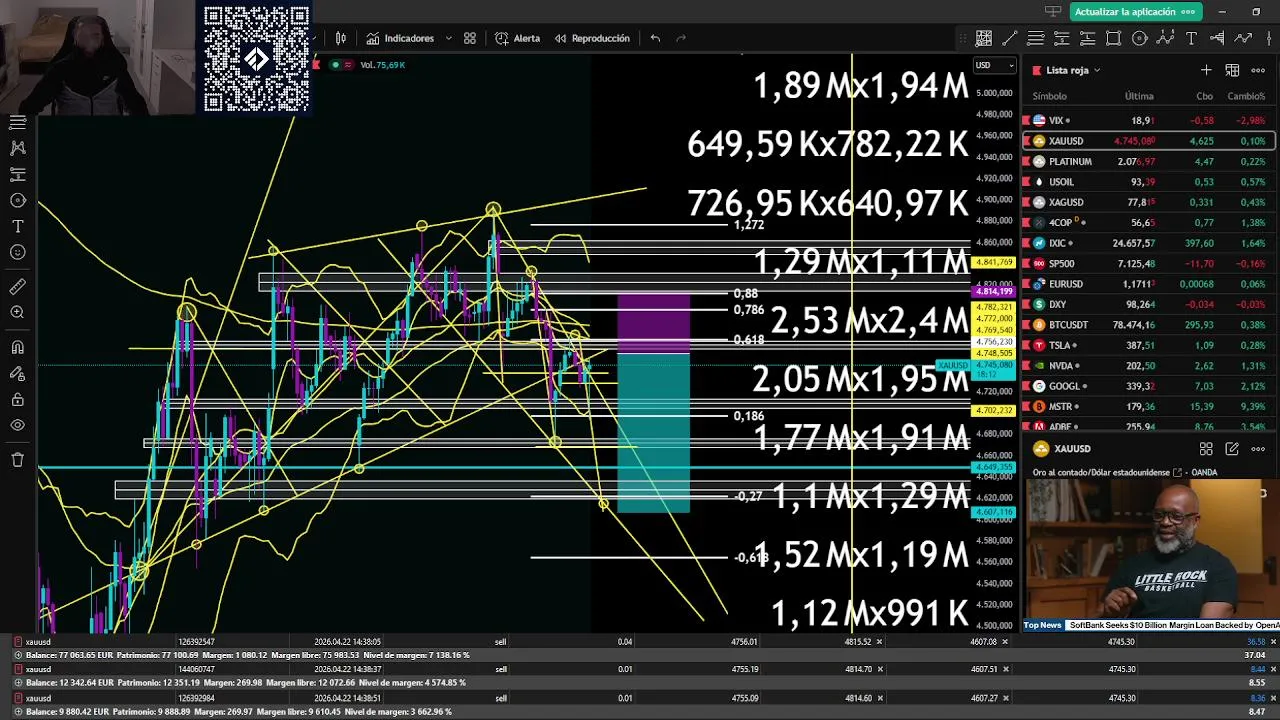
Task: Select TSLA in the watchlist
Action: click(x=1148, y=345)
